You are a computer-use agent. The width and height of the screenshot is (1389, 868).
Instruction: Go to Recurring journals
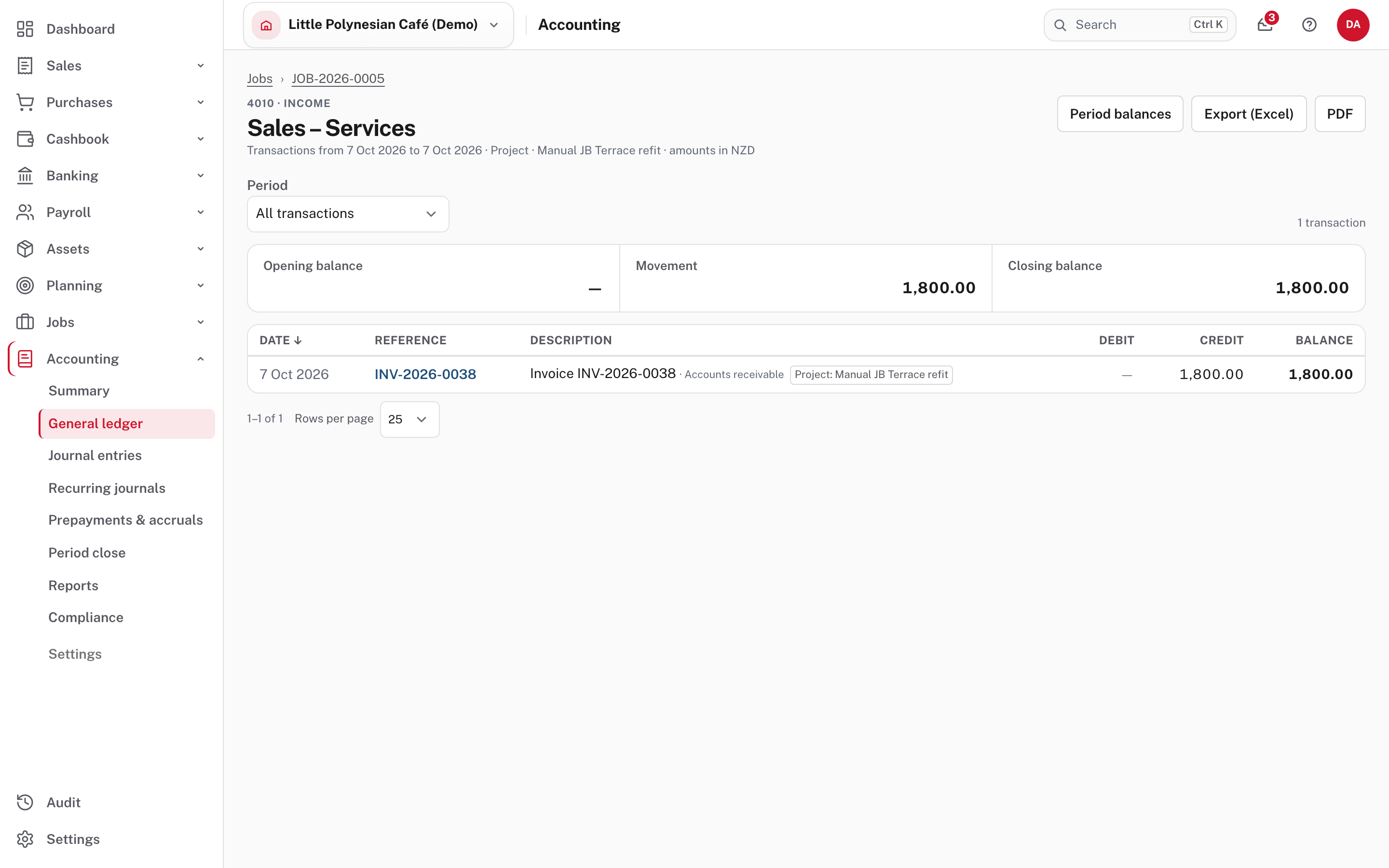click(x=107, y=488)
